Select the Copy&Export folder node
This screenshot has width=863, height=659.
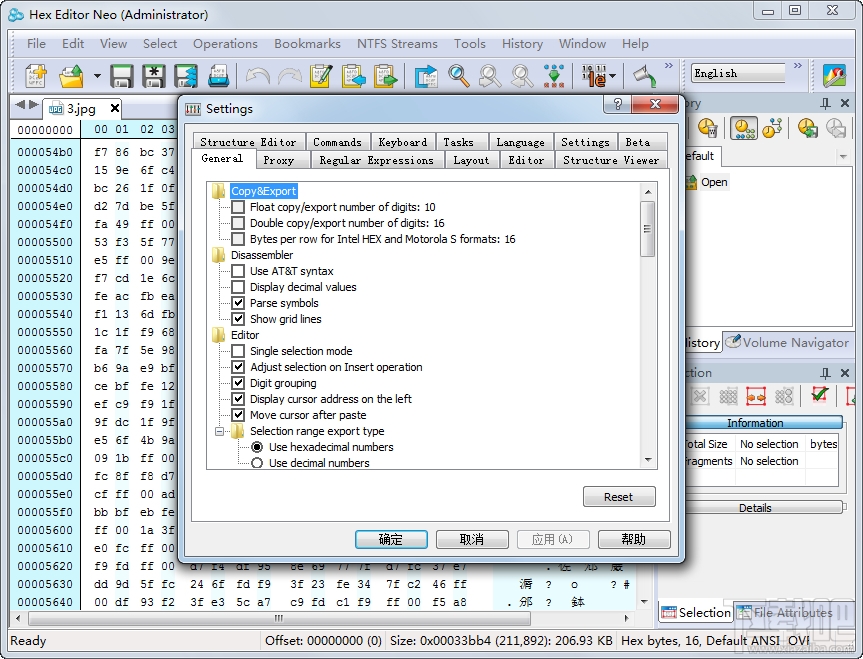(263, 191)
